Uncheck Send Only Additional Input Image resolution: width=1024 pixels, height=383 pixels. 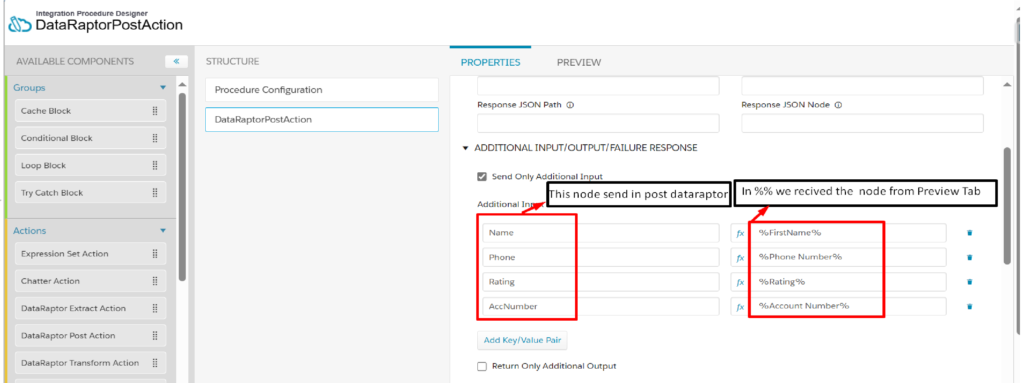coord(482,176)
